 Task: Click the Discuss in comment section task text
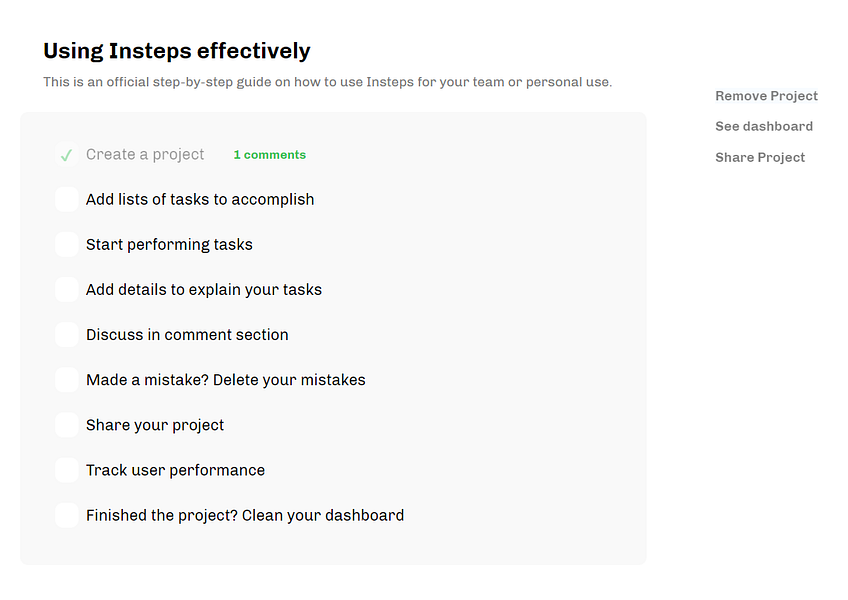click(187, 334)
